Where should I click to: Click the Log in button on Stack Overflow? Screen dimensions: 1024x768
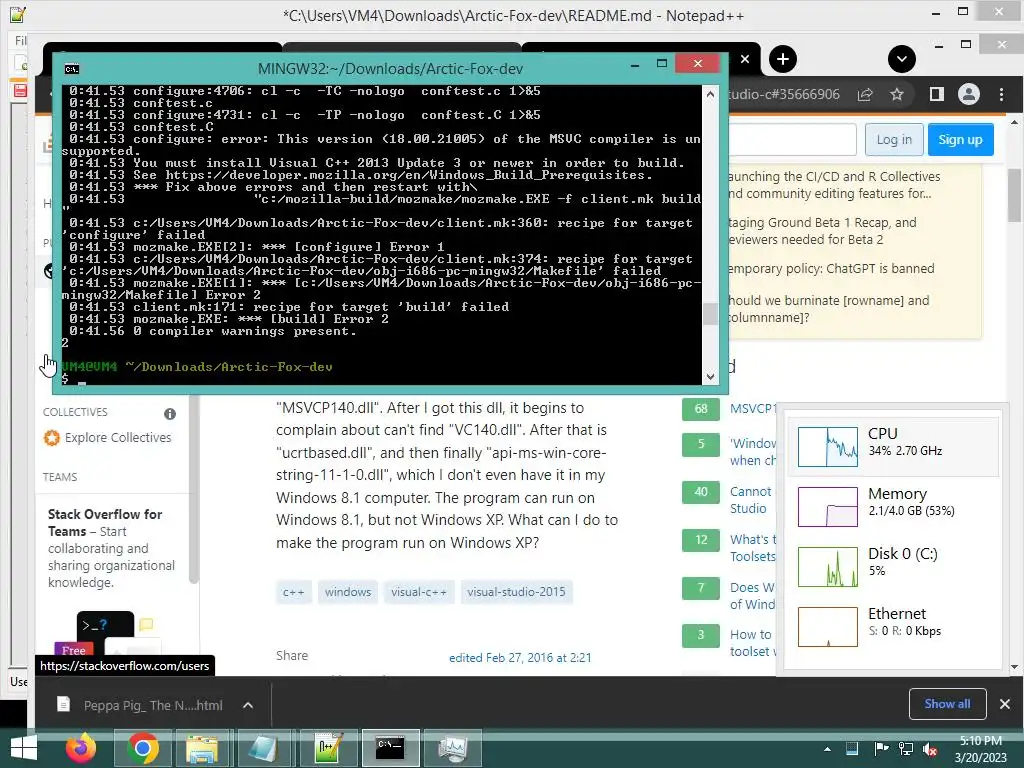pos(894,140)
